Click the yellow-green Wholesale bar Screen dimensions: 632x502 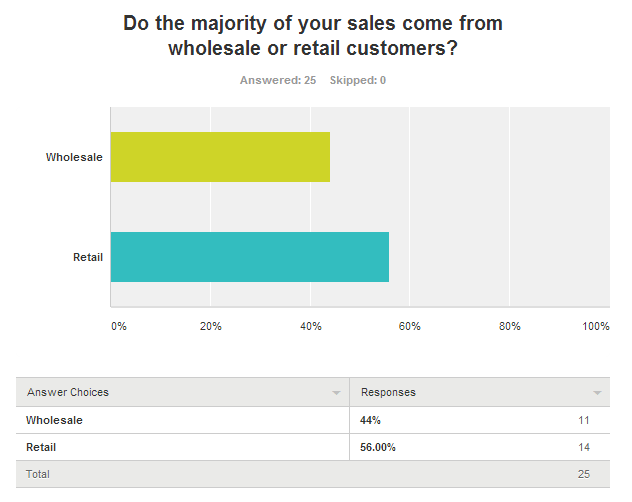click(x=220, y=157)
